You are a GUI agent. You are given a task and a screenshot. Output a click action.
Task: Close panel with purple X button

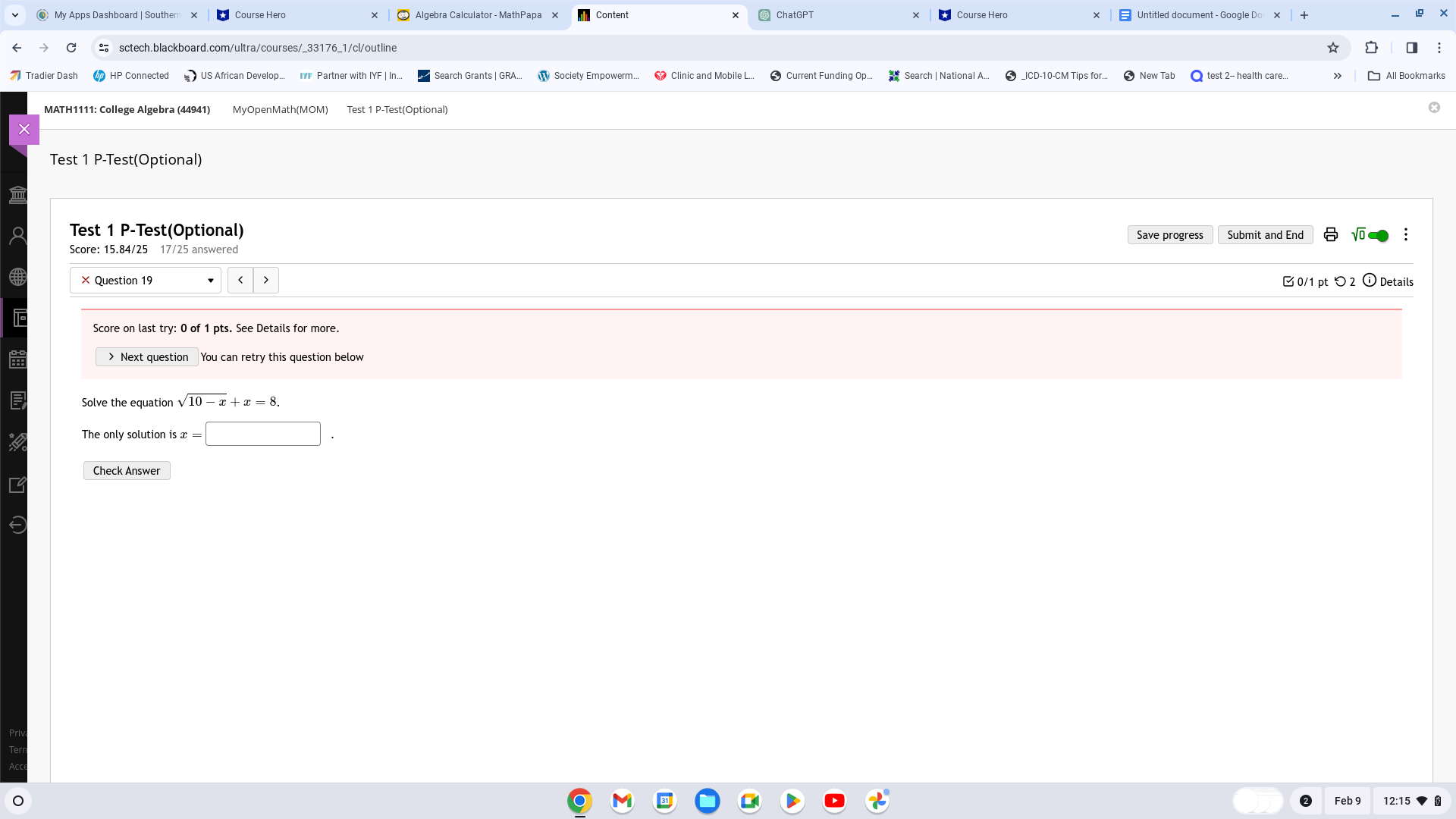pyautogui.click(x=24, y=130)
